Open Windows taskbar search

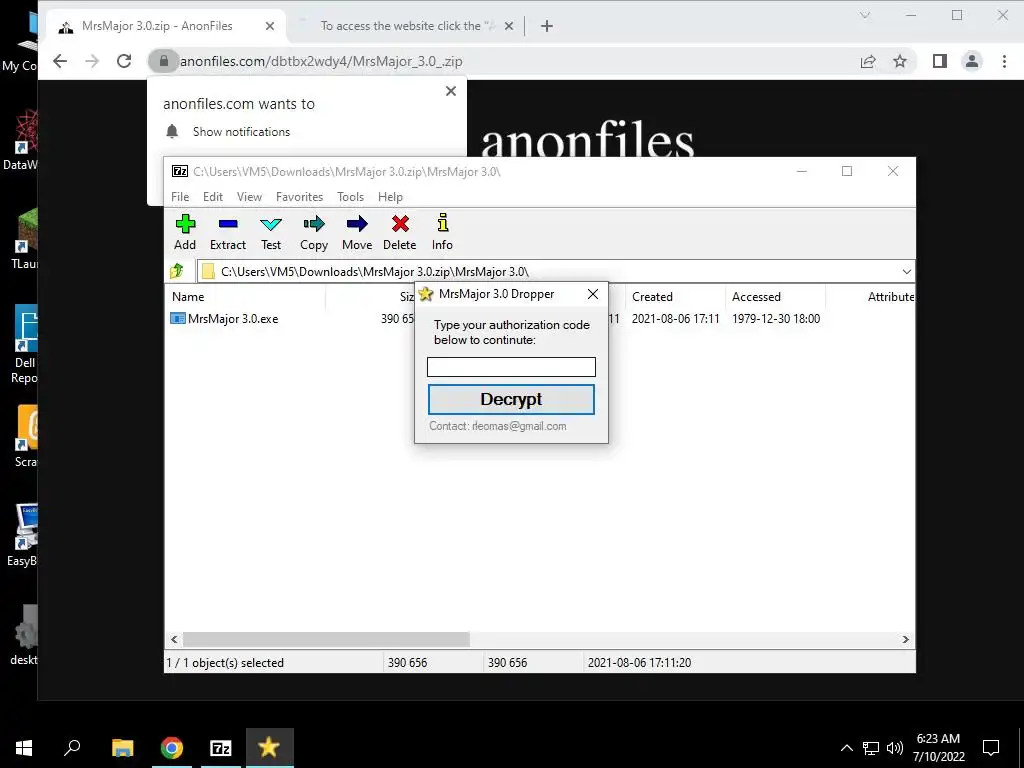click(x=72, y=748)
